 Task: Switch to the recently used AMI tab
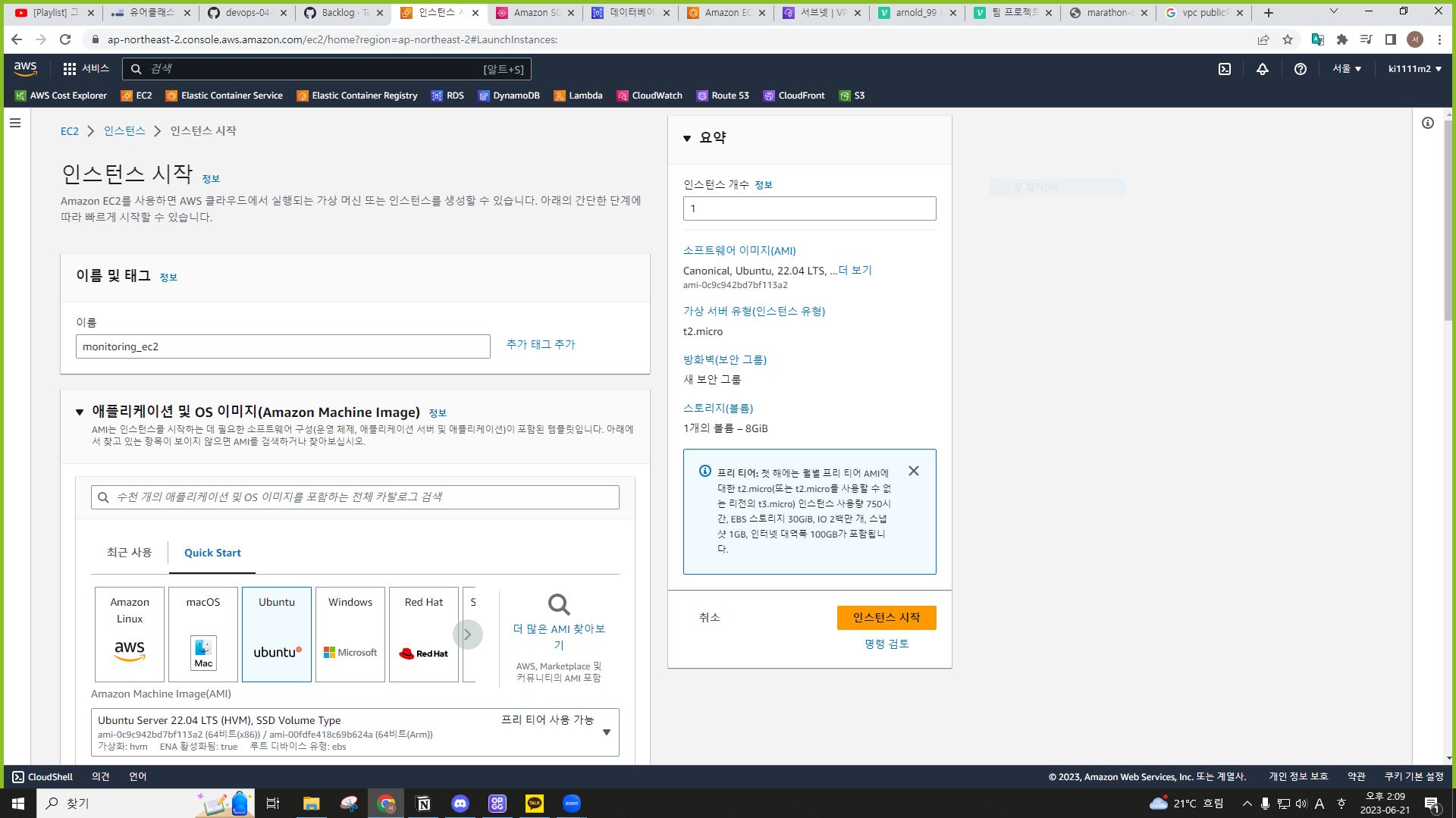129,553
